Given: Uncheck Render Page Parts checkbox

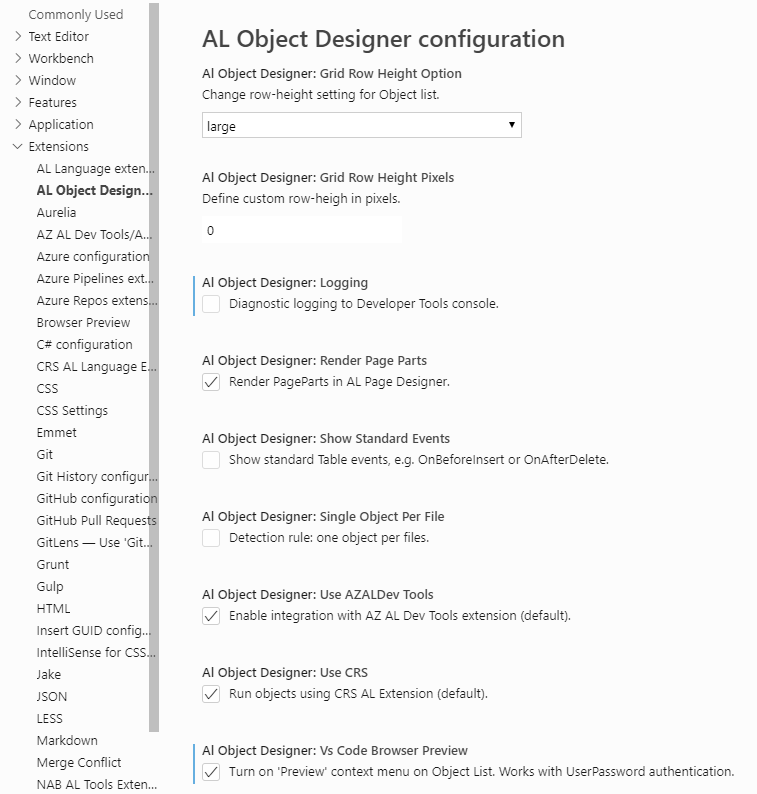Looking at the screenshot, I should point(211,382).
